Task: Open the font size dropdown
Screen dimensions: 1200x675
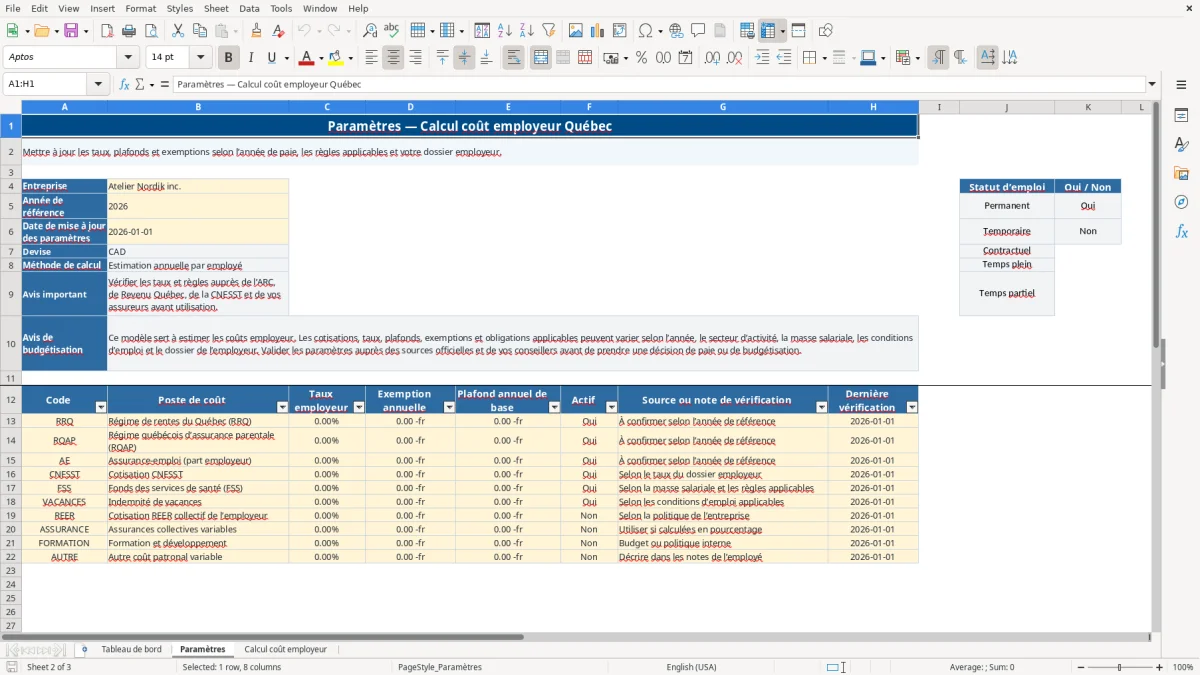Action: coord(200,58)
